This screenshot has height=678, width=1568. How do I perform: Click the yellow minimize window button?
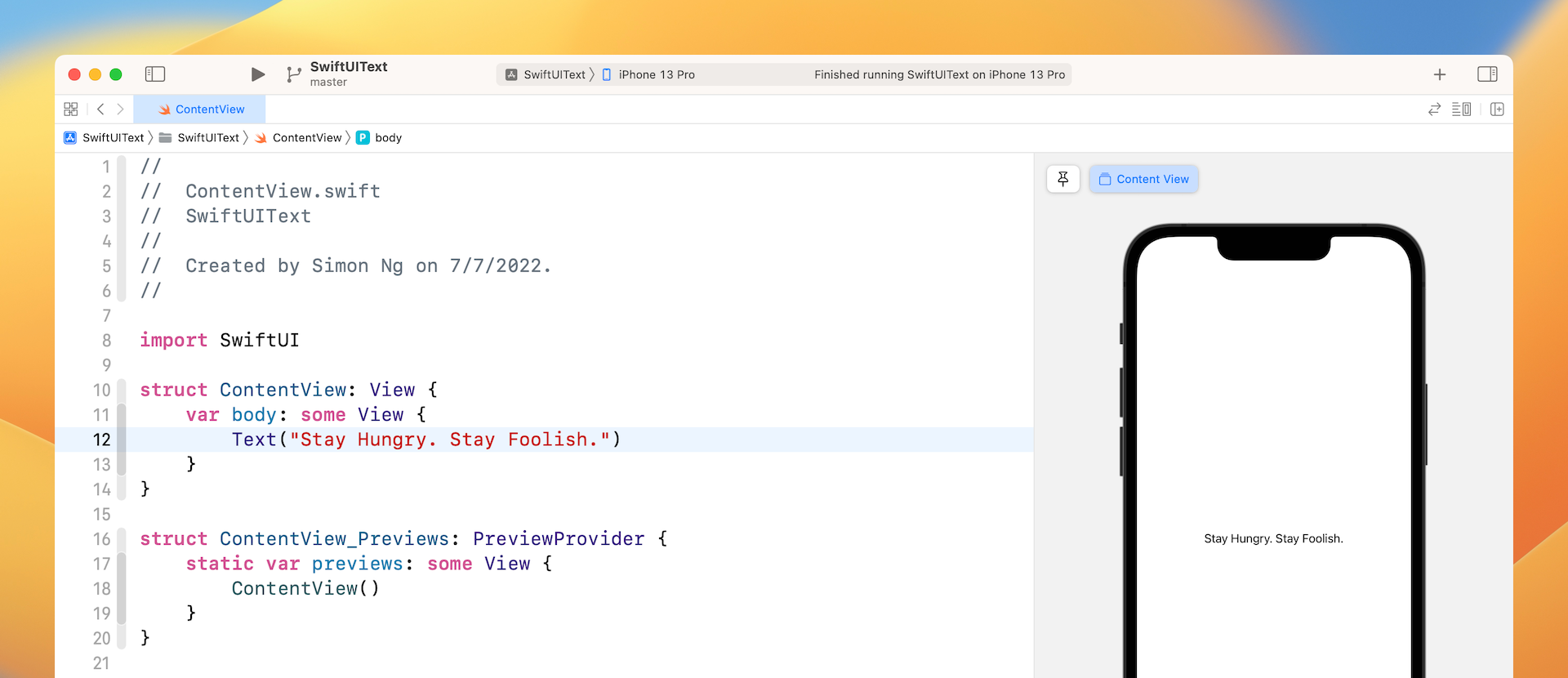[95, 74]
